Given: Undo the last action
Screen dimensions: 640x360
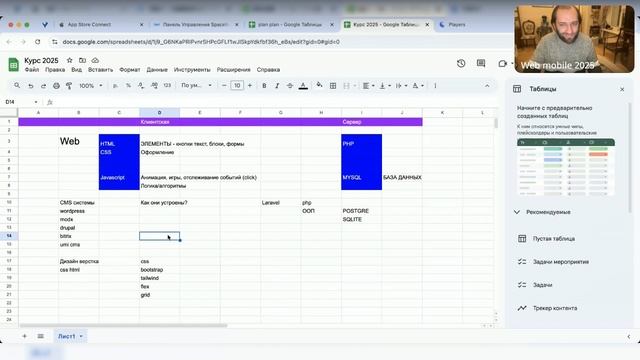Looking at the screenshot, I should click(x=31, y=86).
